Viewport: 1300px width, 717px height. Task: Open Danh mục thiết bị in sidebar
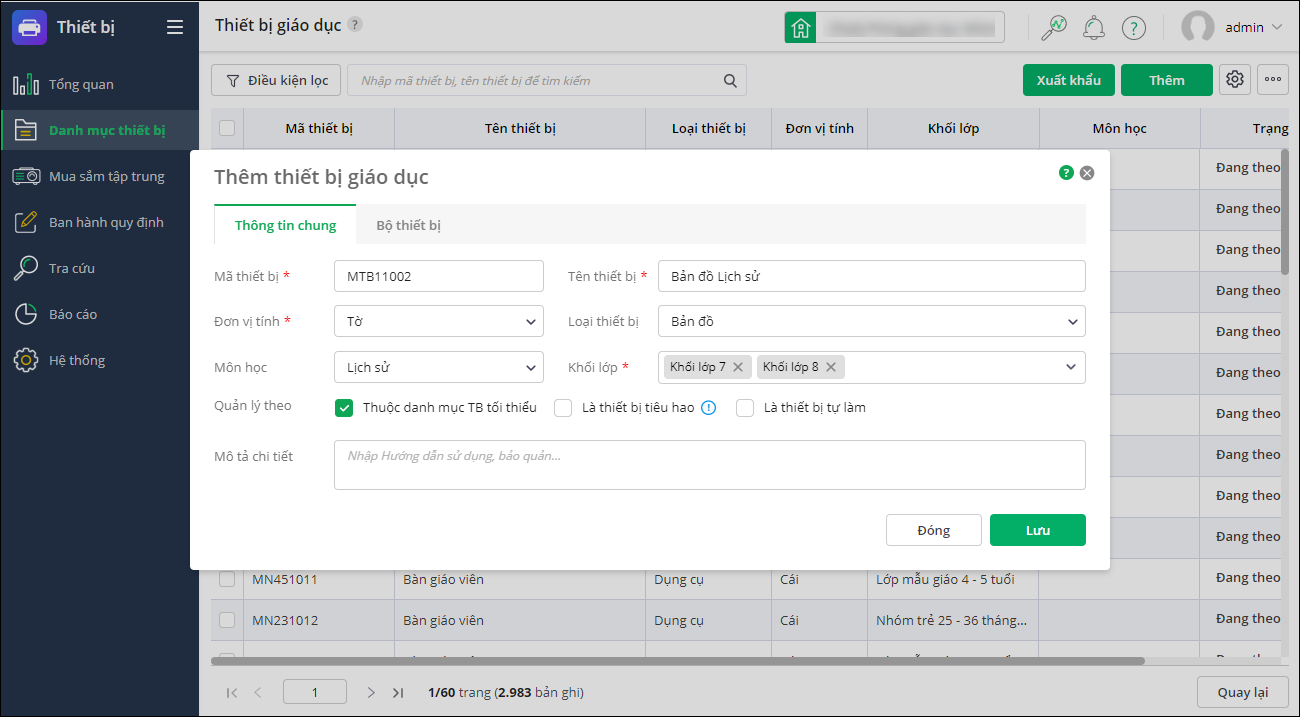coord(99,130)
